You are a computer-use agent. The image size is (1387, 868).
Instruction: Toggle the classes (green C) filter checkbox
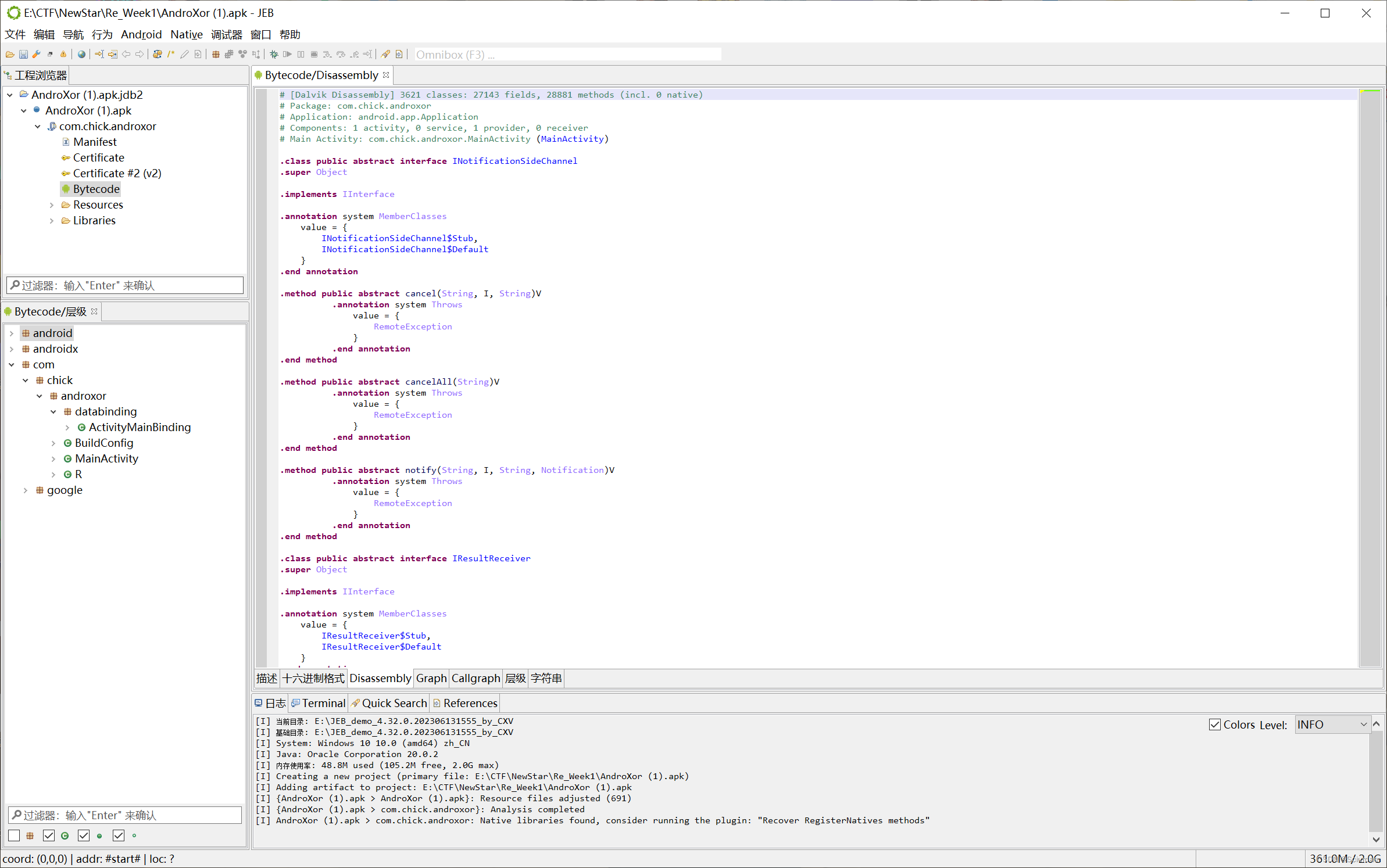49,835
